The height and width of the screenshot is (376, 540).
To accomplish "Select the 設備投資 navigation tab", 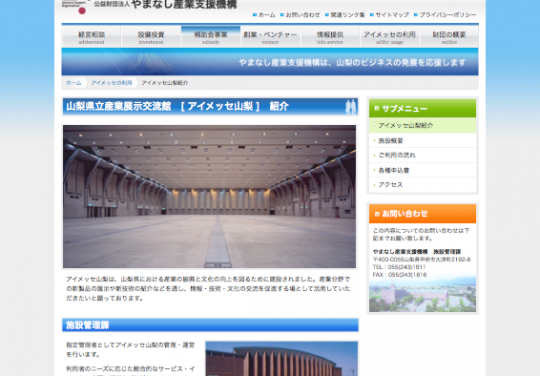I will pos(151,37).
